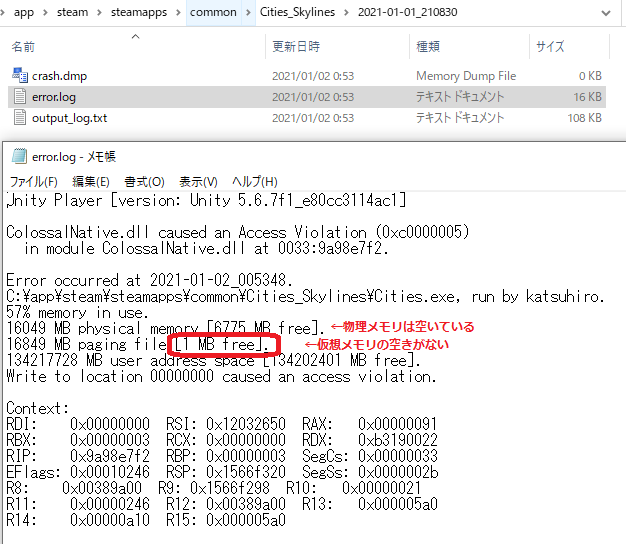Go to 'steamapps' folder in the breadcrumb
Image resolution: width=626 pixels, height=544 pixels.
pyautogui.click(x=139, y=12)
